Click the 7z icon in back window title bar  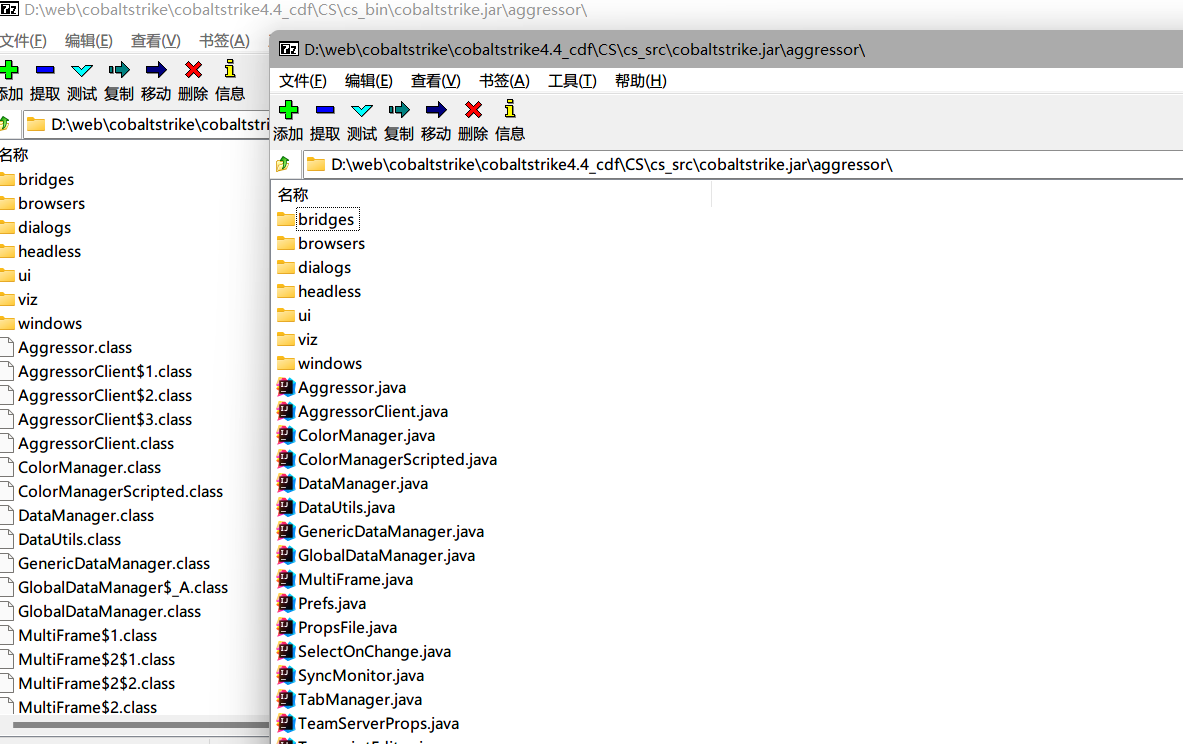pos(9,9)
